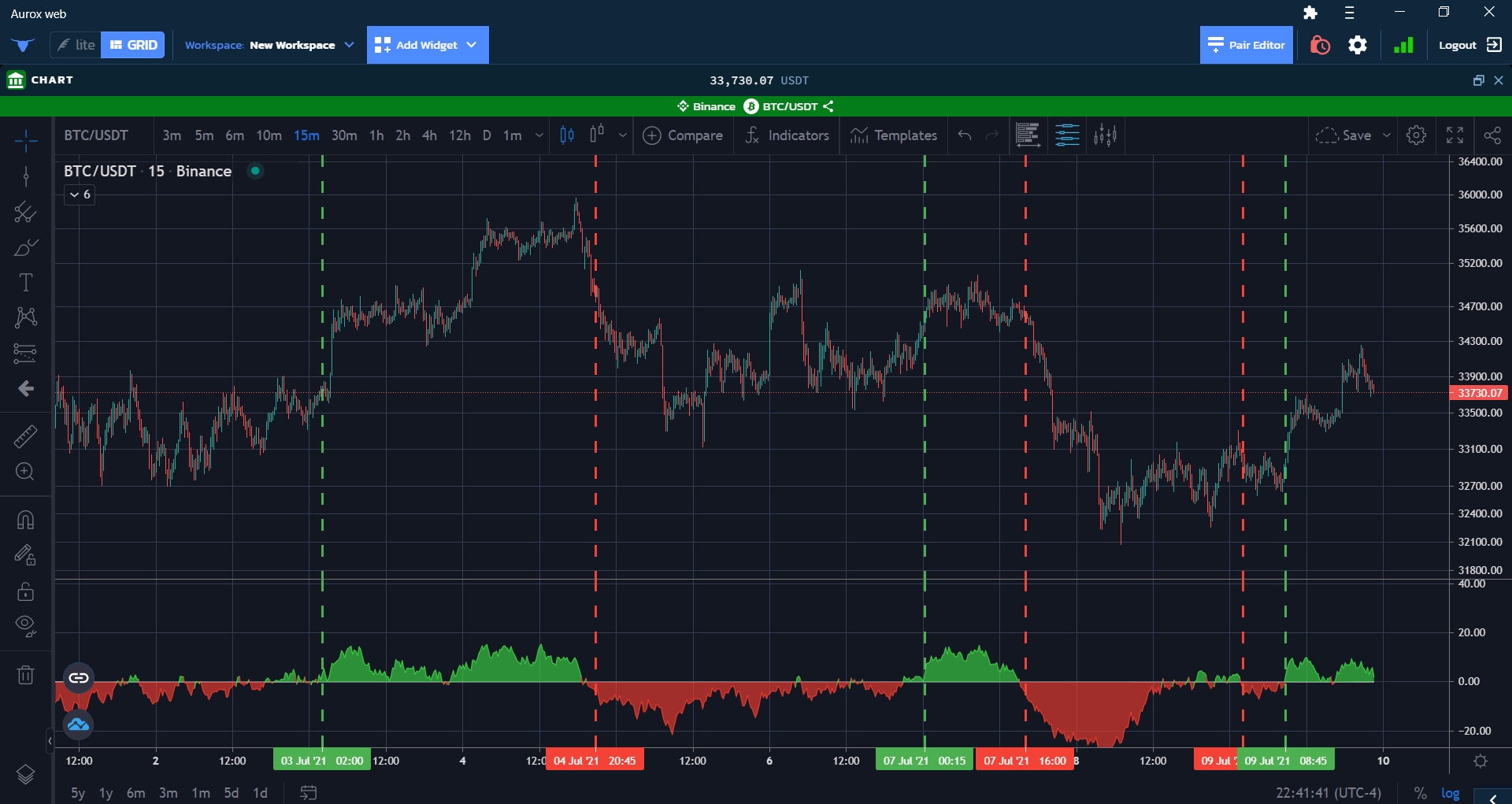Select the Text drawing tool
This screenshot has width=1512, height=804.
point(25,283)
